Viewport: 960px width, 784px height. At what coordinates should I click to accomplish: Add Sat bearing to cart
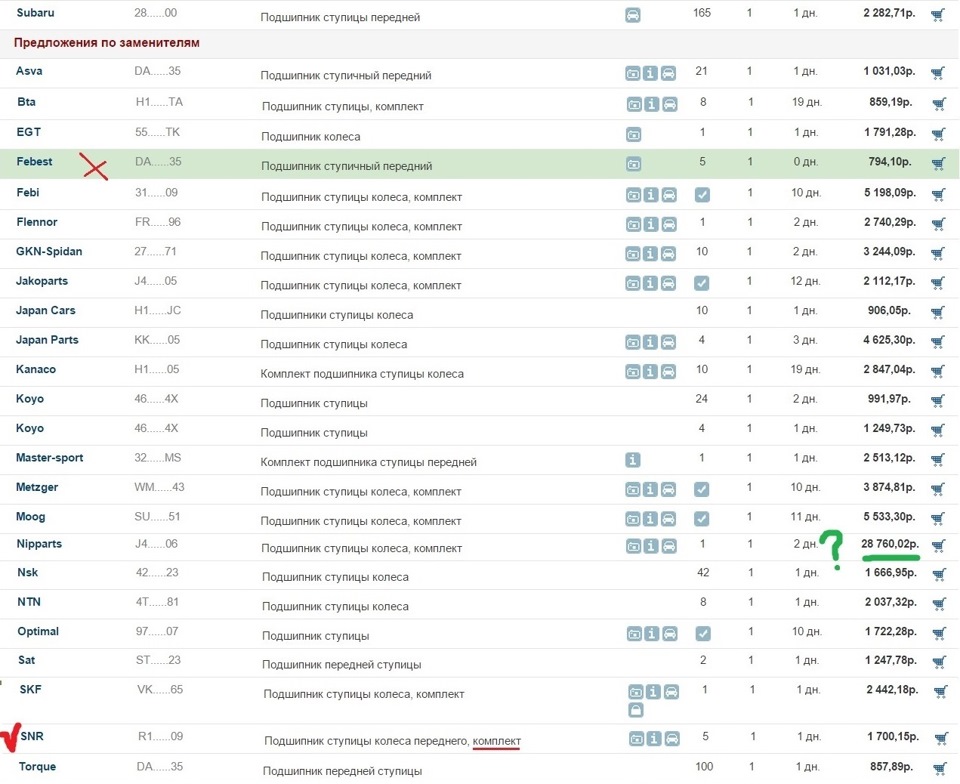pos(939,662)
